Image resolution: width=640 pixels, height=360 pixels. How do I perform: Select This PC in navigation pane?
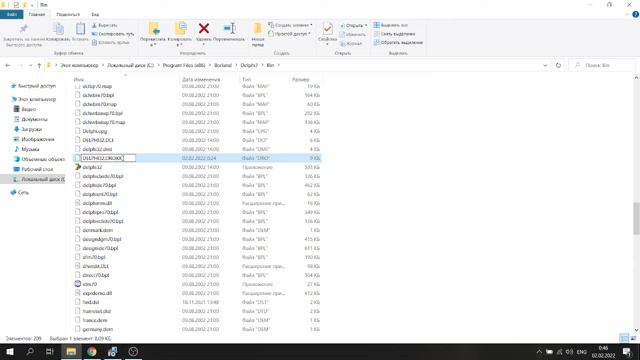pos(33,99)
